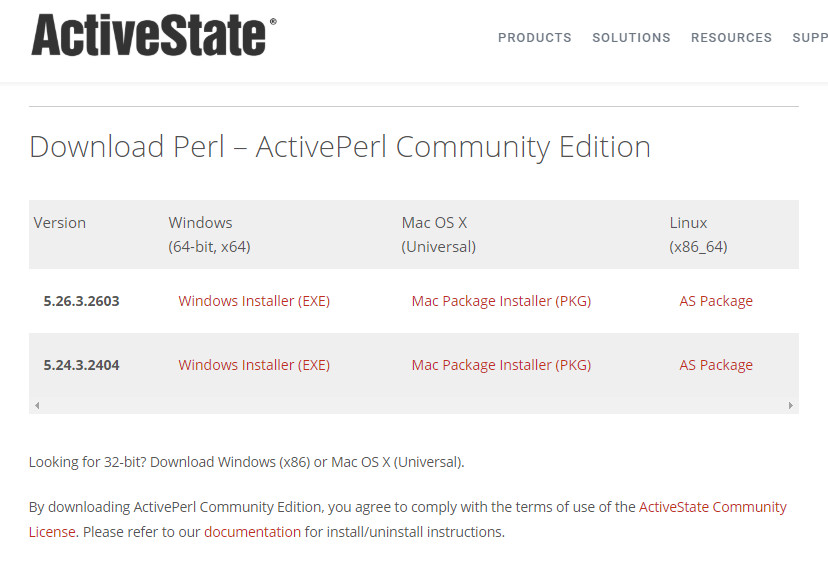Download Windows Installer (EXE) for version 5.24.3.2404

(254, 365)
